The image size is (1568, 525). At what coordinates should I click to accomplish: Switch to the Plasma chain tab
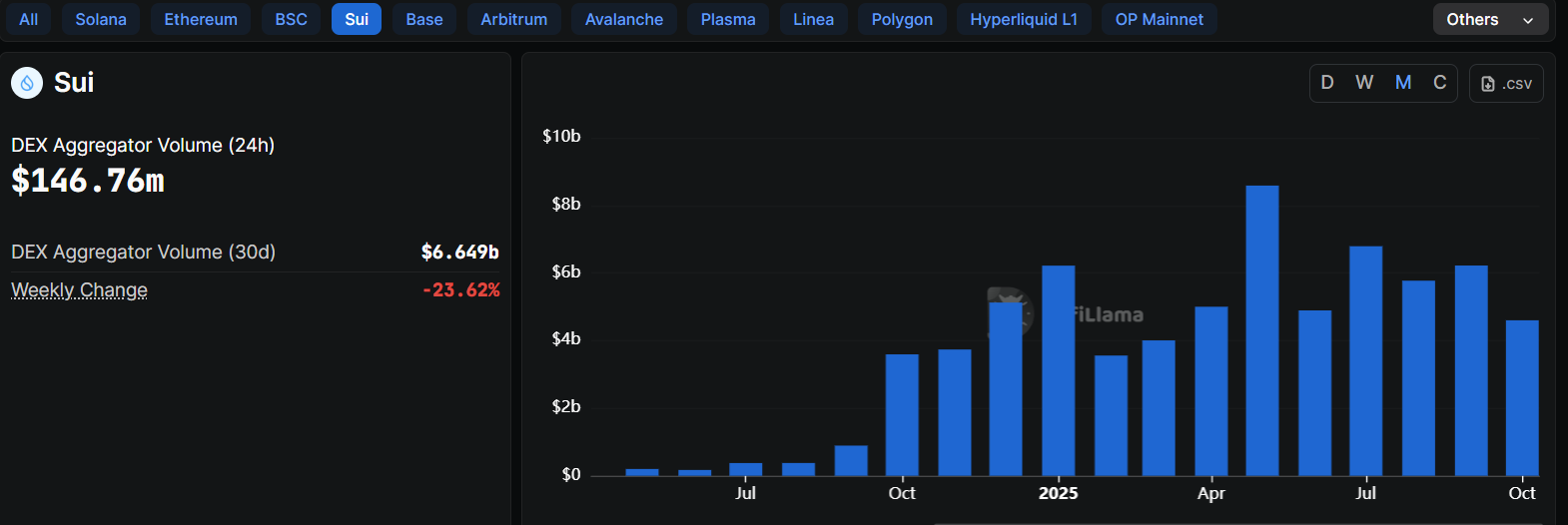[728, 19]
